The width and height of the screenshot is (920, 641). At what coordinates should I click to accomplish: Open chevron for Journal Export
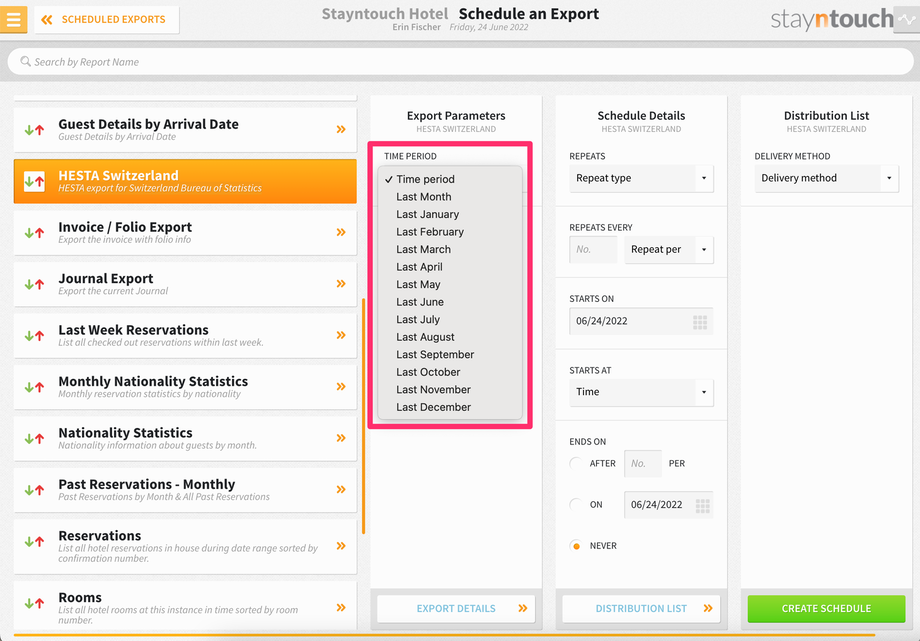(341, 284)
